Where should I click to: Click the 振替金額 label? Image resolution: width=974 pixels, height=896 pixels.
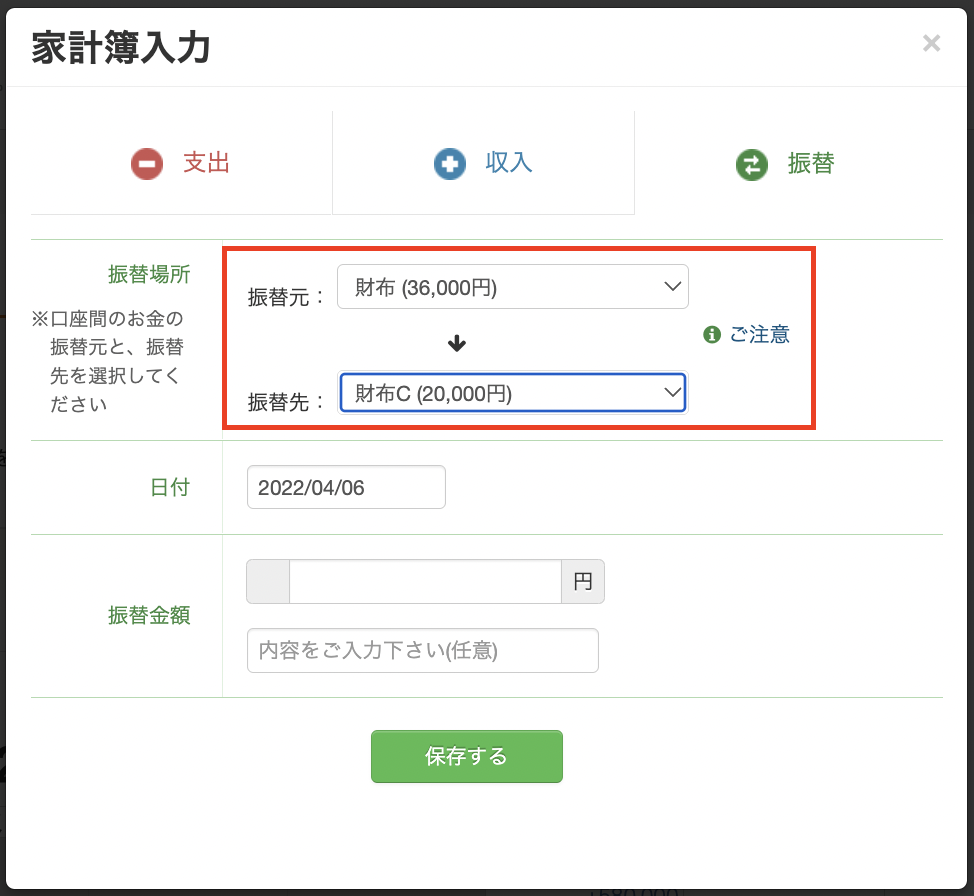tap(149, 615)
